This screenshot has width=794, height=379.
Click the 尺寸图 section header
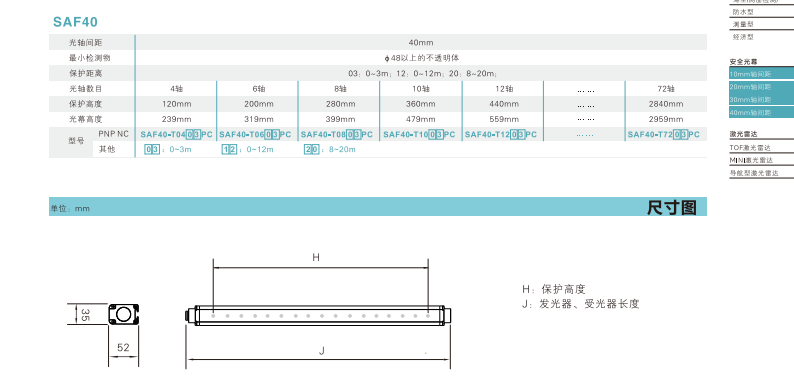click(671, 207)
